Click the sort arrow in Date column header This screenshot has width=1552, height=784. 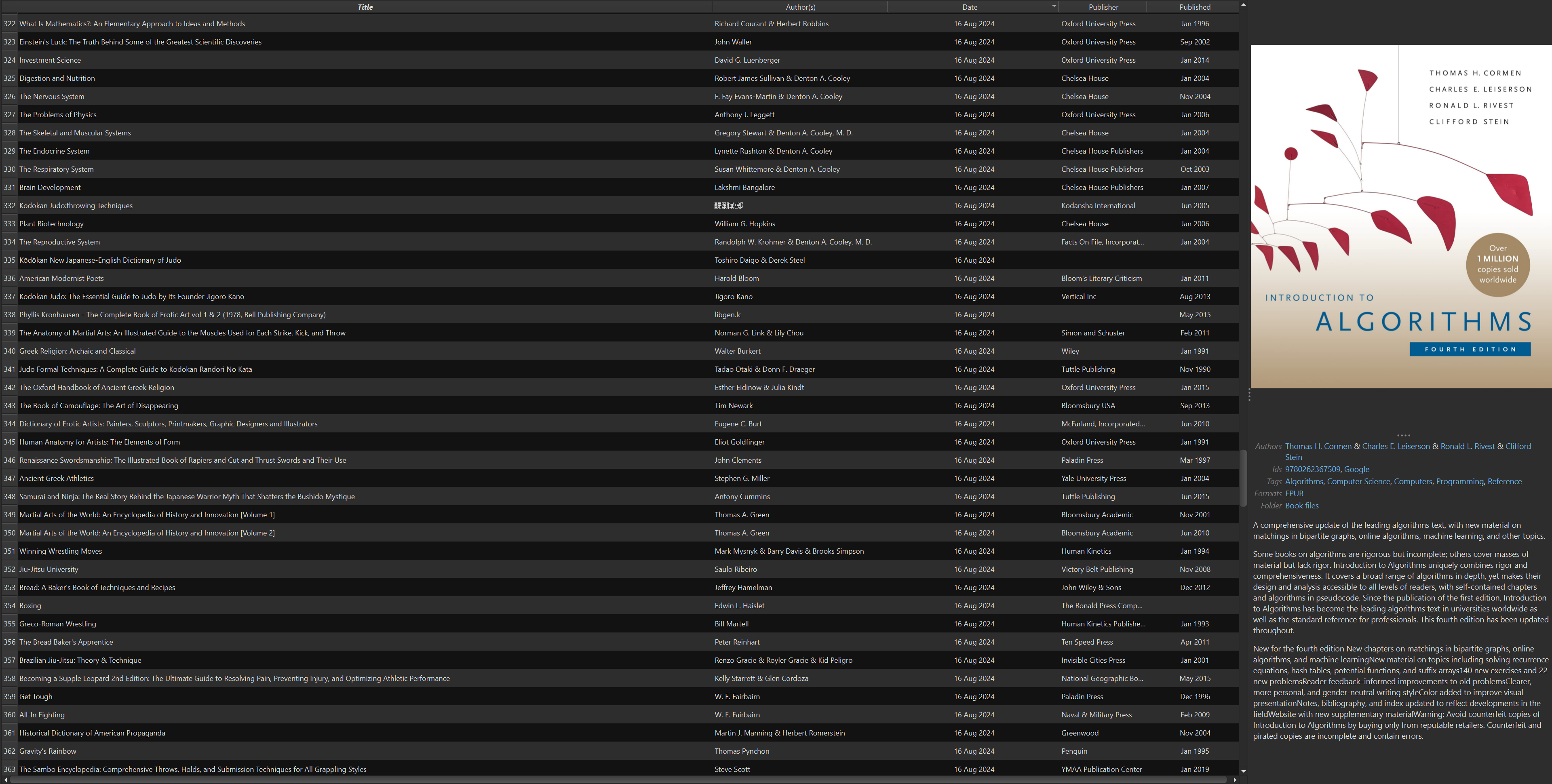(x=1054, y=6)
